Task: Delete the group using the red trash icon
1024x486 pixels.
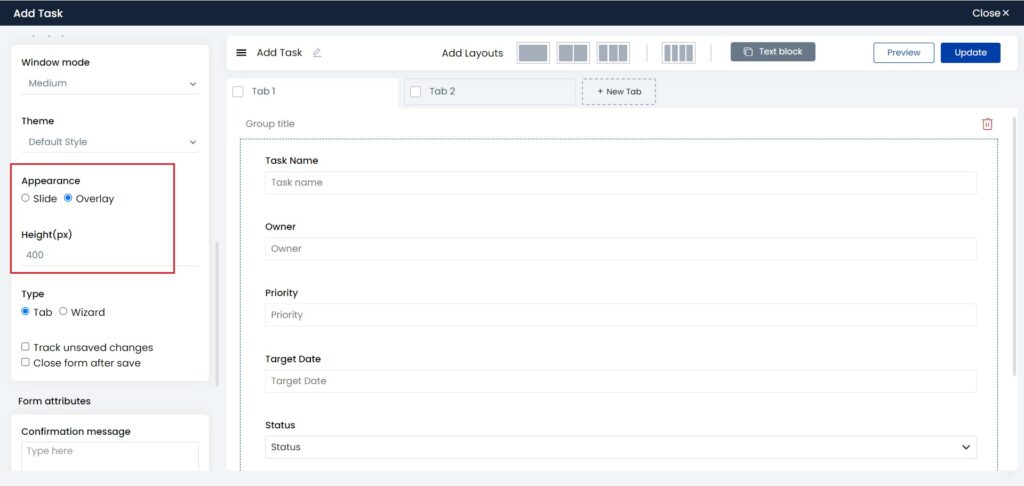Action: point(987,124)
